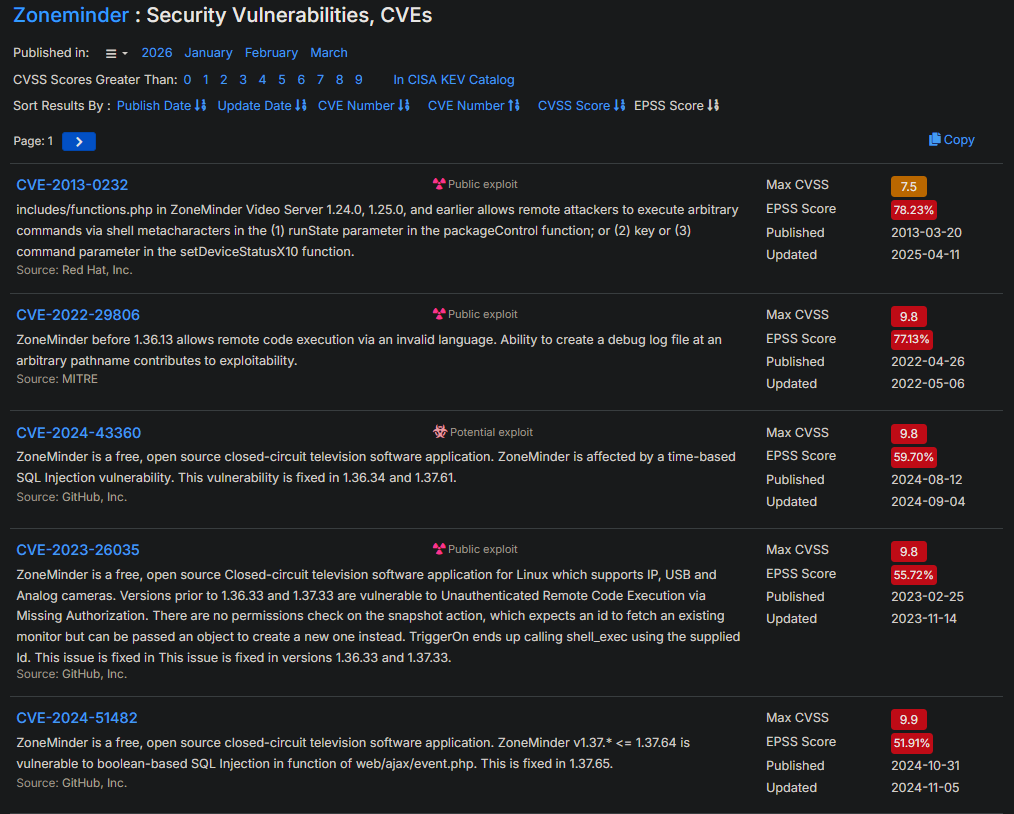Click 'Source: MITRE' text
The width and height of the screenshot is (1014, 814).
pos(57,379)
